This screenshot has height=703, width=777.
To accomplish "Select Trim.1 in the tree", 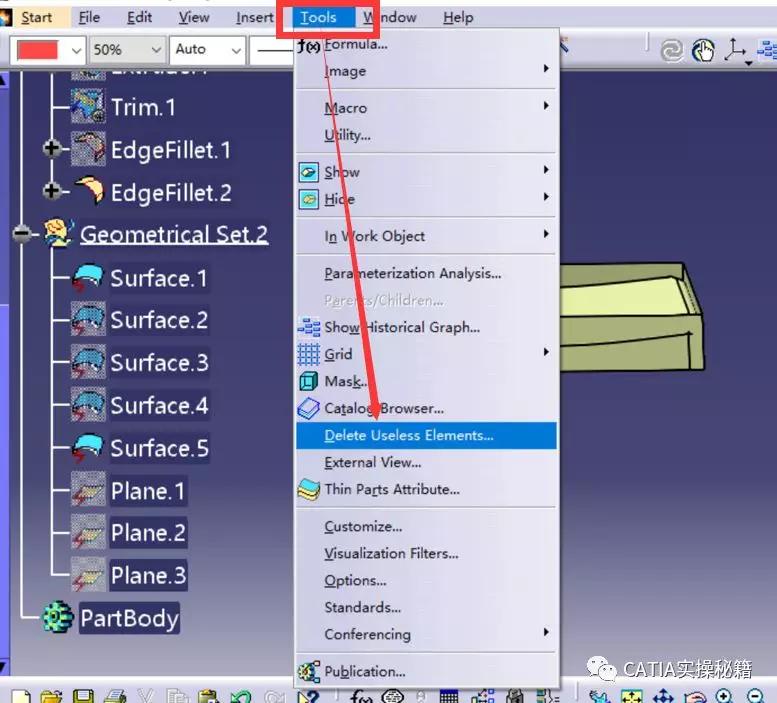I will [143, 107].
